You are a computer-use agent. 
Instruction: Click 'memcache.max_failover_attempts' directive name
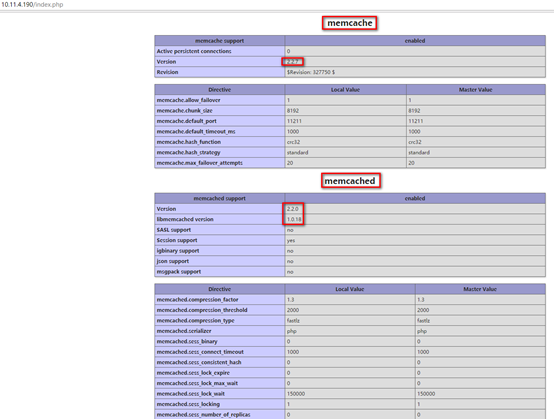200,163
